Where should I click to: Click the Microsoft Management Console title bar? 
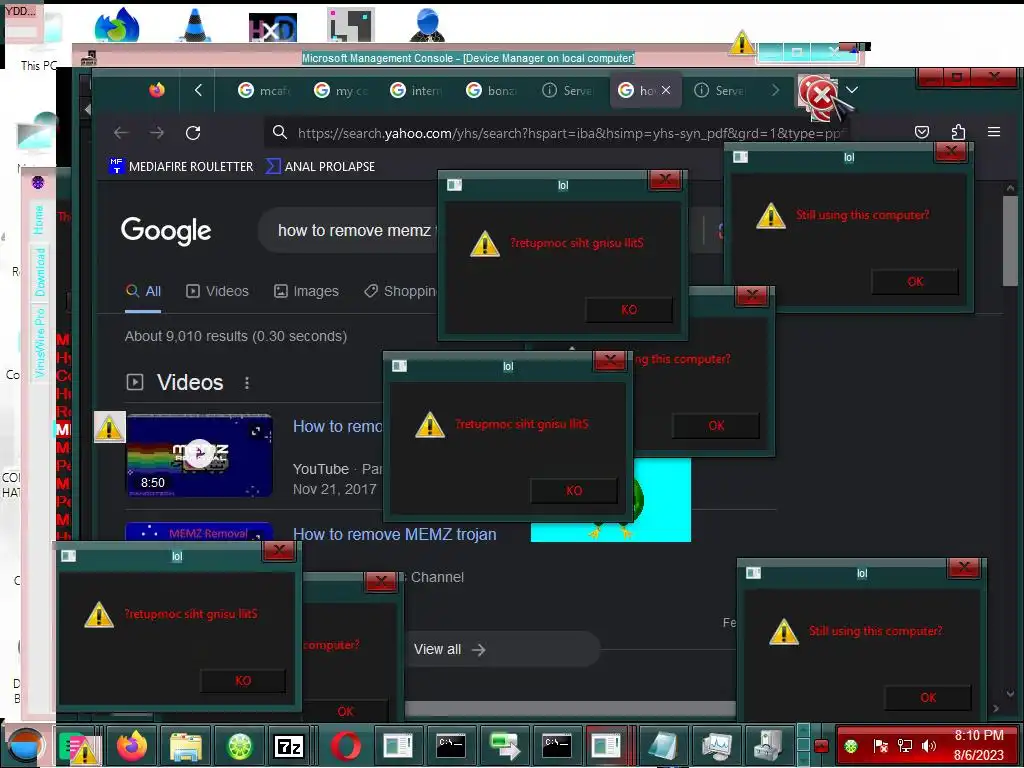tap(468, 58)
